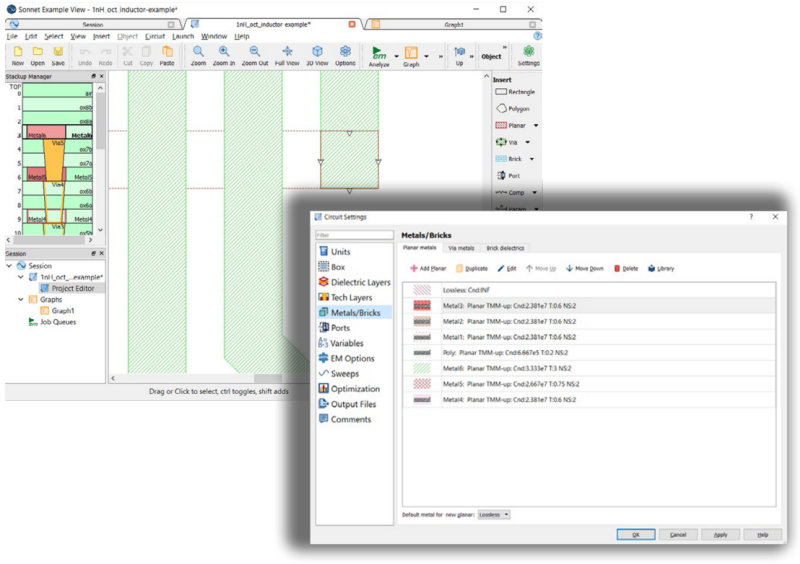800x564 pixels.
Task: Click the Duplicate metal button
Action: click(x=472, y=268)
